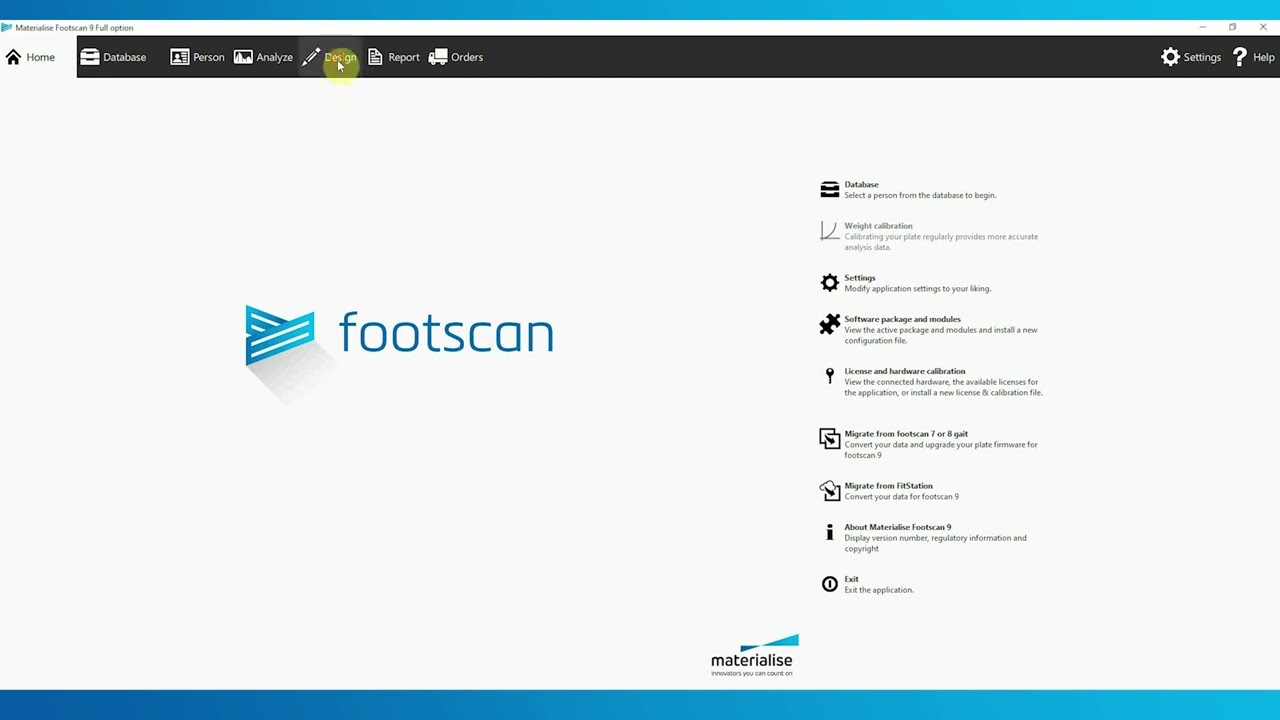Switch to the Person tab

point(197,57)
